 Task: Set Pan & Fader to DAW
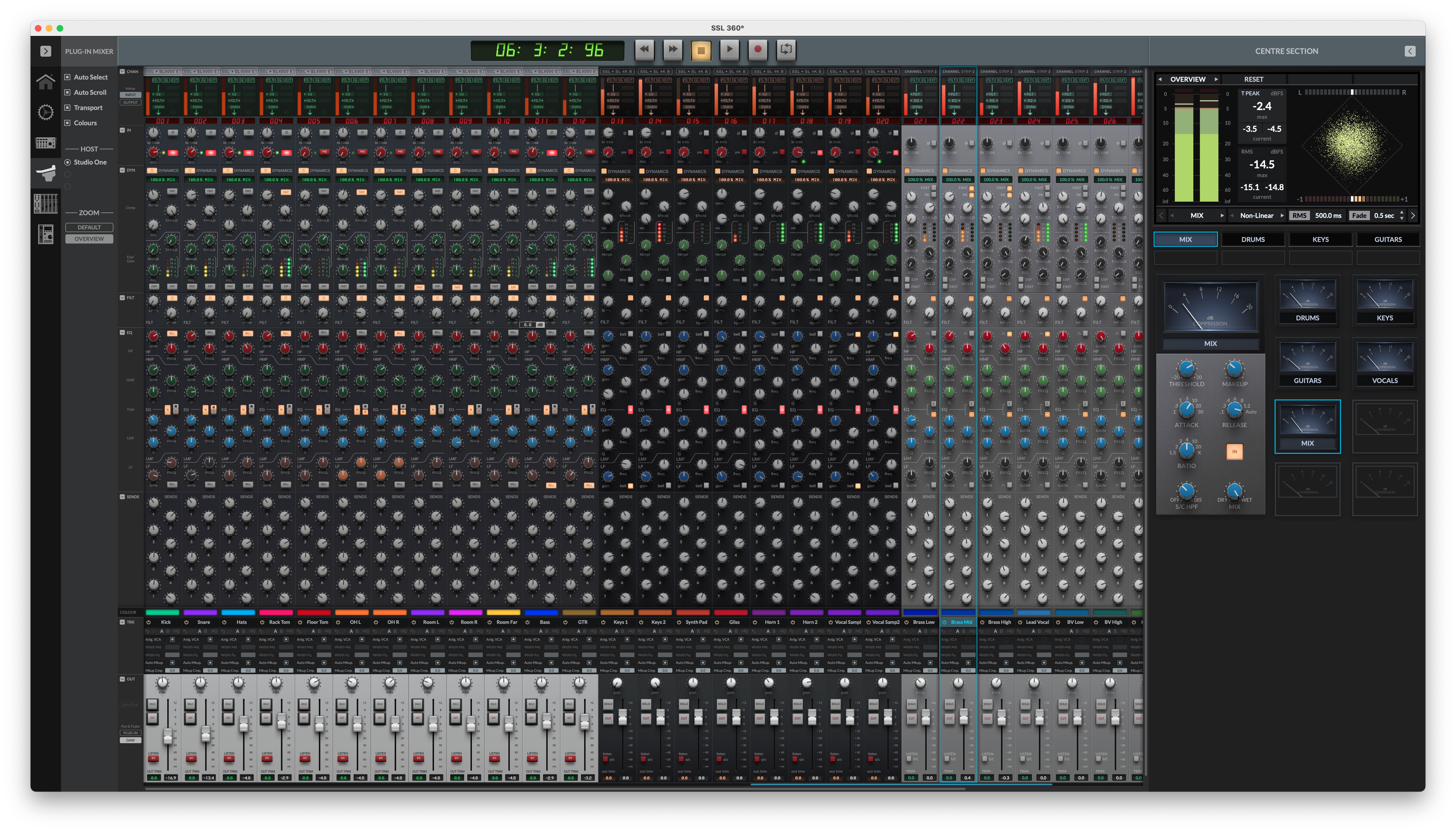(x=130, y=740)
